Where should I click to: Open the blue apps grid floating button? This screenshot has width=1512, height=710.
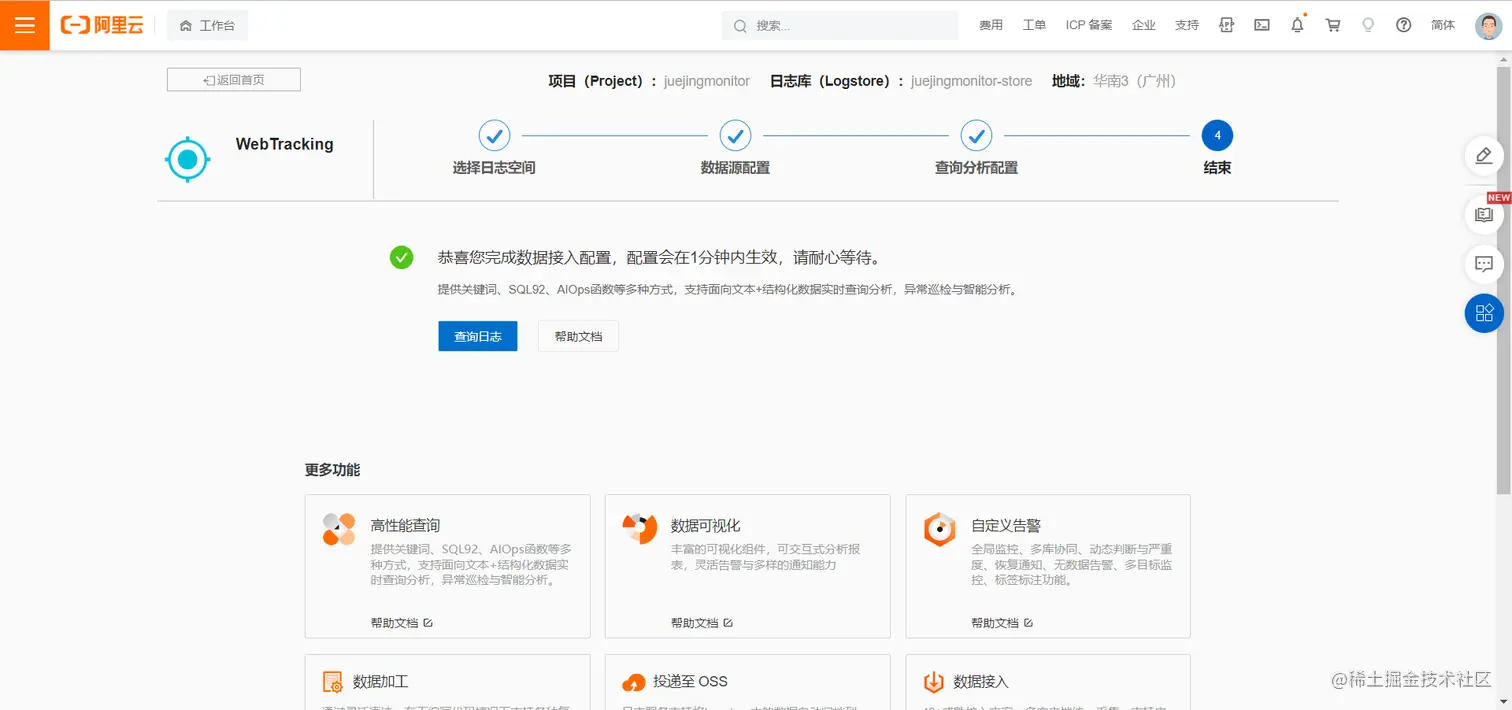point(1484,313)
